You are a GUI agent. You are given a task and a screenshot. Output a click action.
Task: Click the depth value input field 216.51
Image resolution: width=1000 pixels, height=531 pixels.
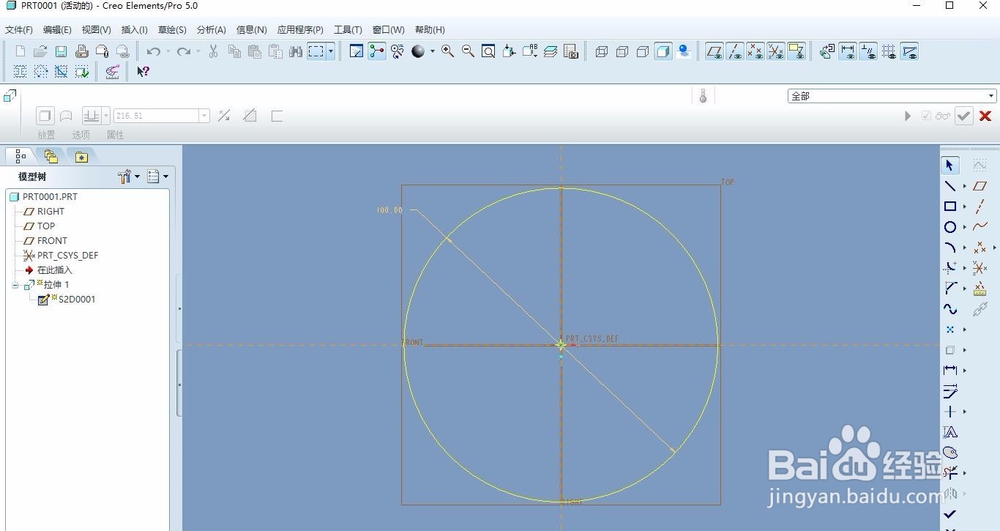point(157,116)
